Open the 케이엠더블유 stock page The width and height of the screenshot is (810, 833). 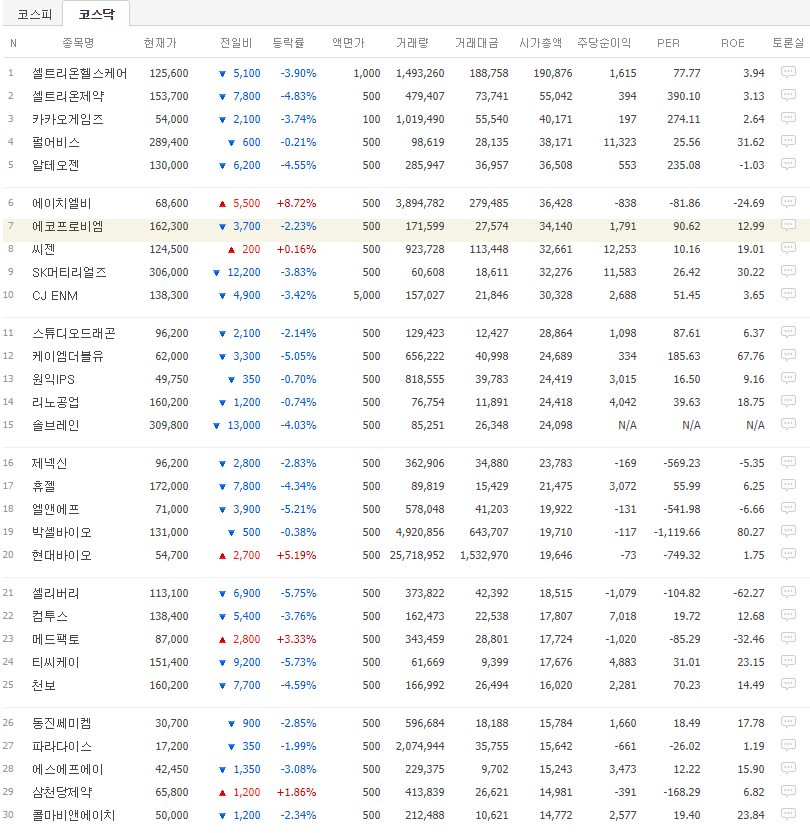pyautogui.click(x=68, y=356)
